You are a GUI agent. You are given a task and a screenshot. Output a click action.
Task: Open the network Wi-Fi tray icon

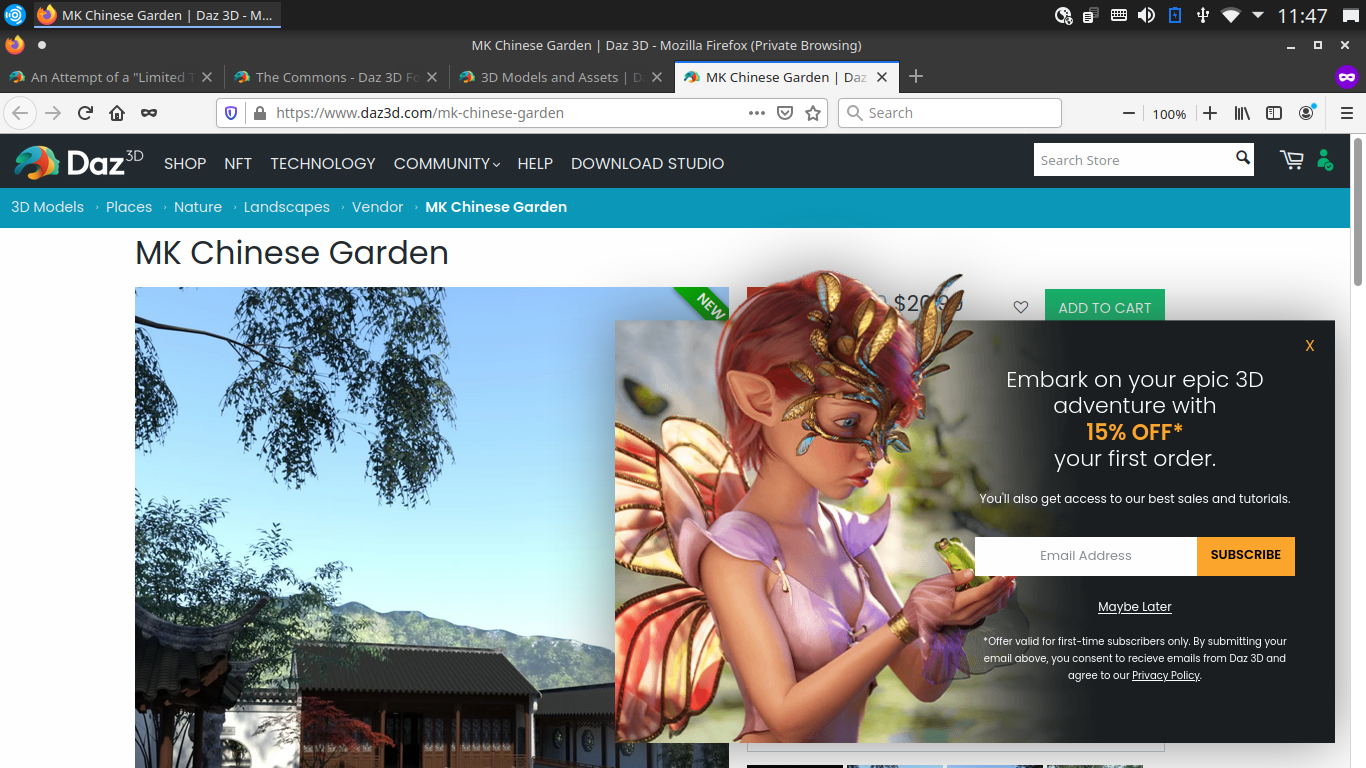[1230, 15]
